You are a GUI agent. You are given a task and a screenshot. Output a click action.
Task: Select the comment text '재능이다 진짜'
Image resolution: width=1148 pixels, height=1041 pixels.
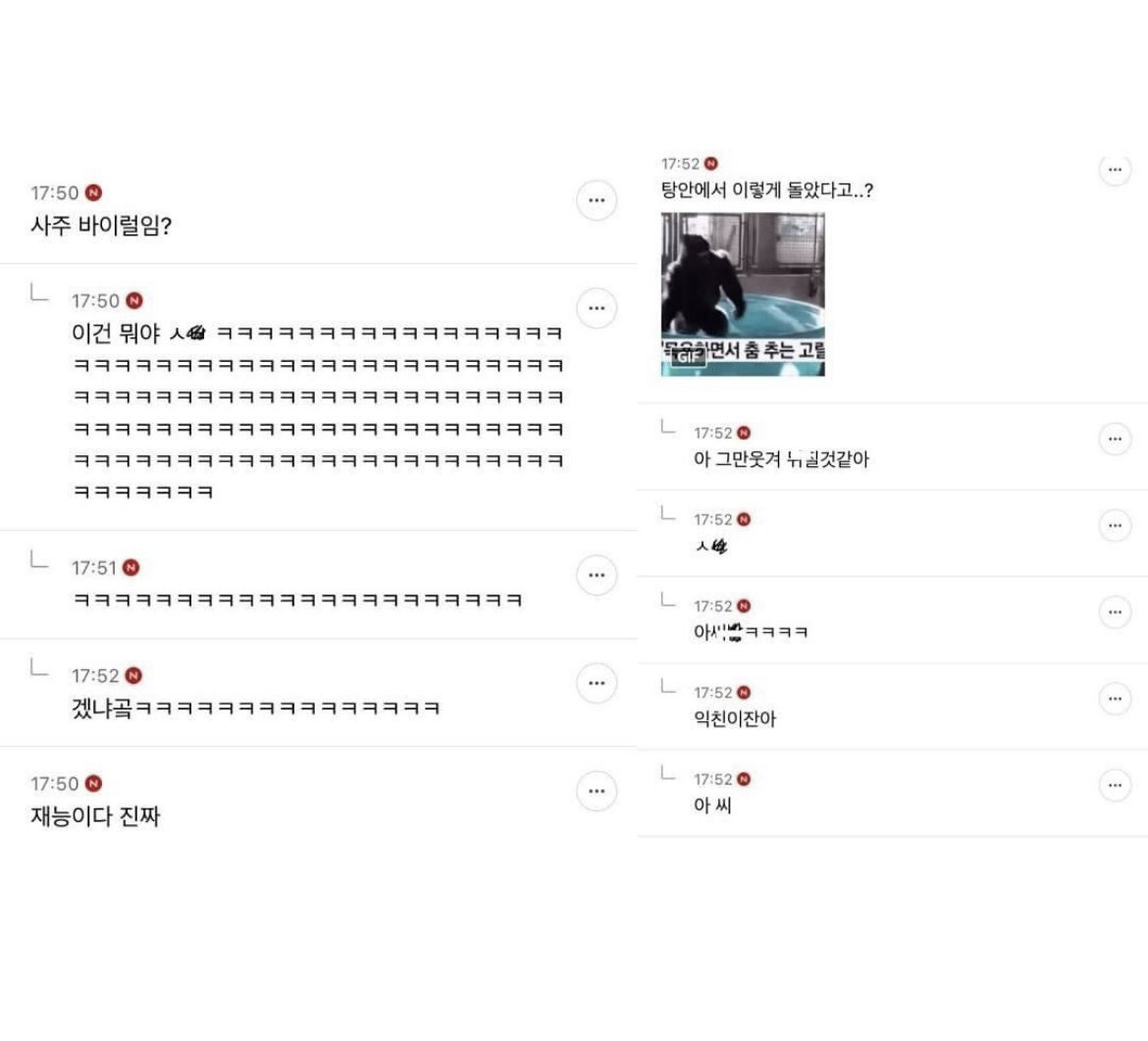pos(95,816)
